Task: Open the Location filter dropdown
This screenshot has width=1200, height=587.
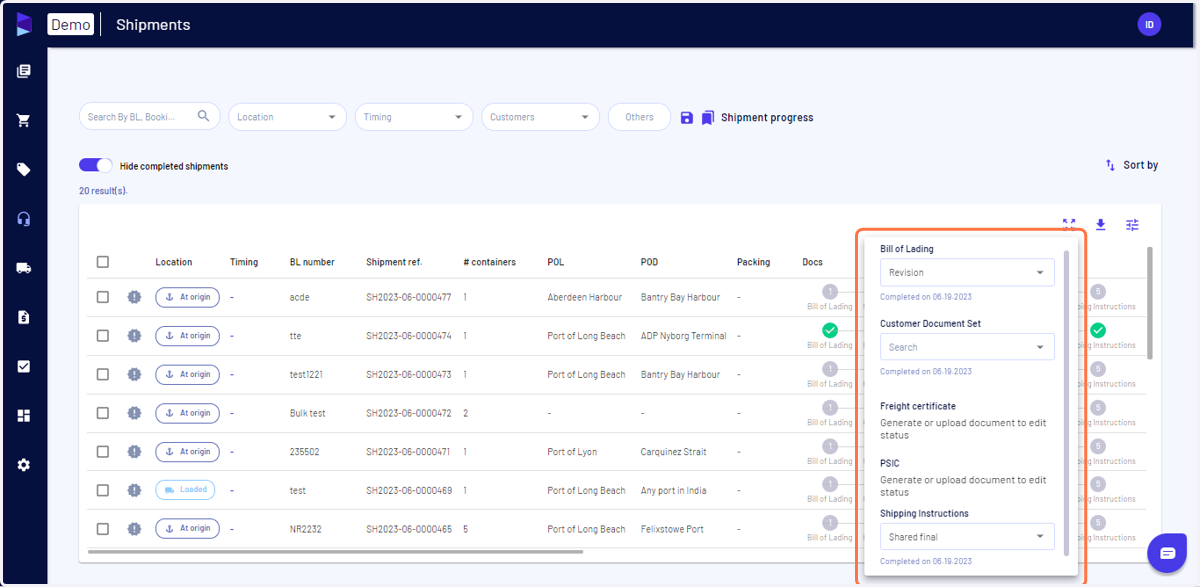Action: pyautogui.click(x=287, y=117)
